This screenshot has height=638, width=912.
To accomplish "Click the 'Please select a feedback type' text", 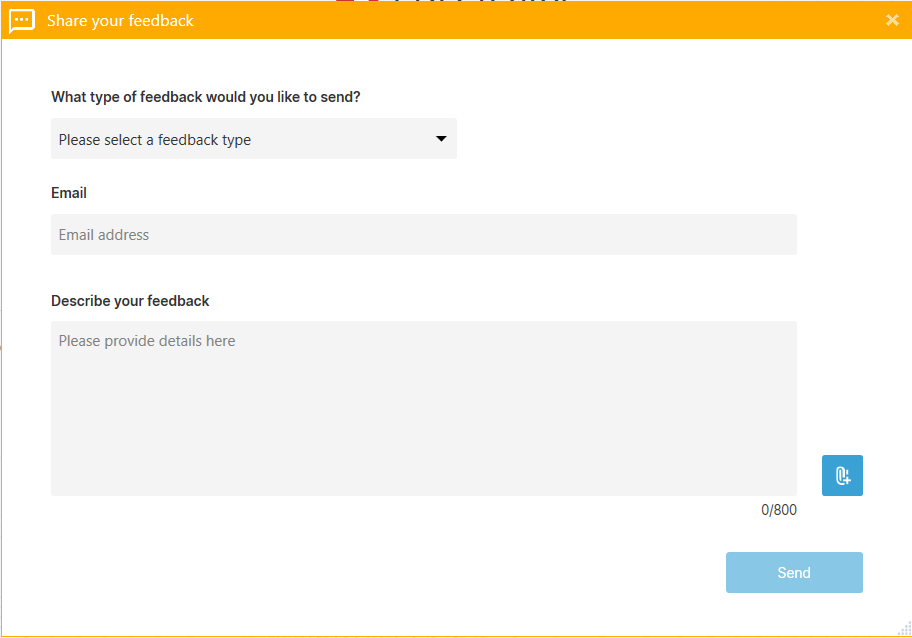I will pos(155,140).
